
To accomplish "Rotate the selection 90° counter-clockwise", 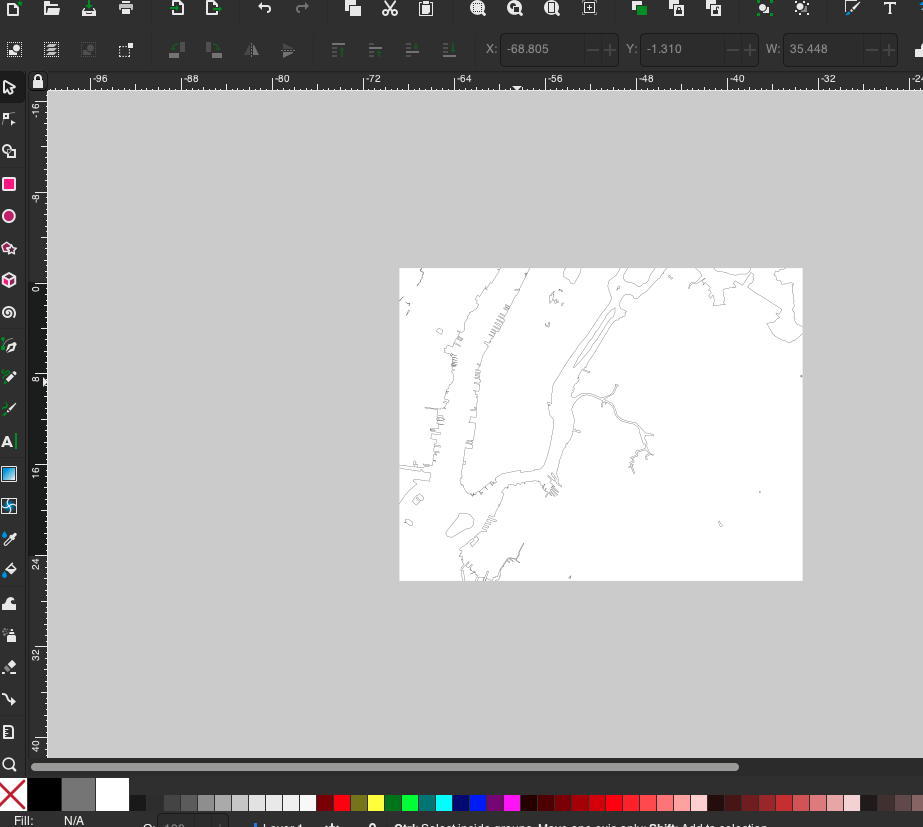I will pos(177,50).
